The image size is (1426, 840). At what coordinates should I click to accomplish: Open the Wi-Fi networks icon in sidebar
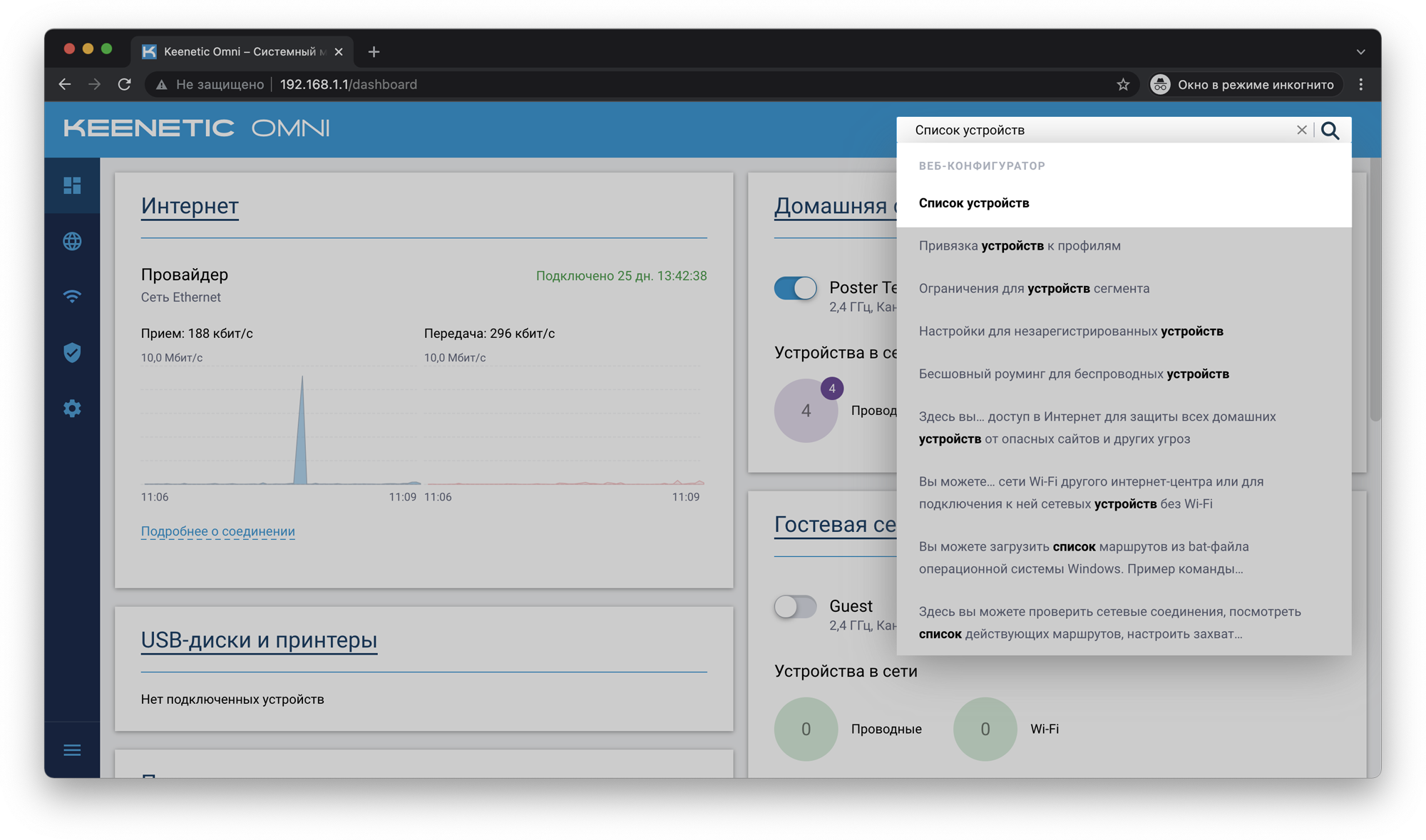(x=72, y=296)
